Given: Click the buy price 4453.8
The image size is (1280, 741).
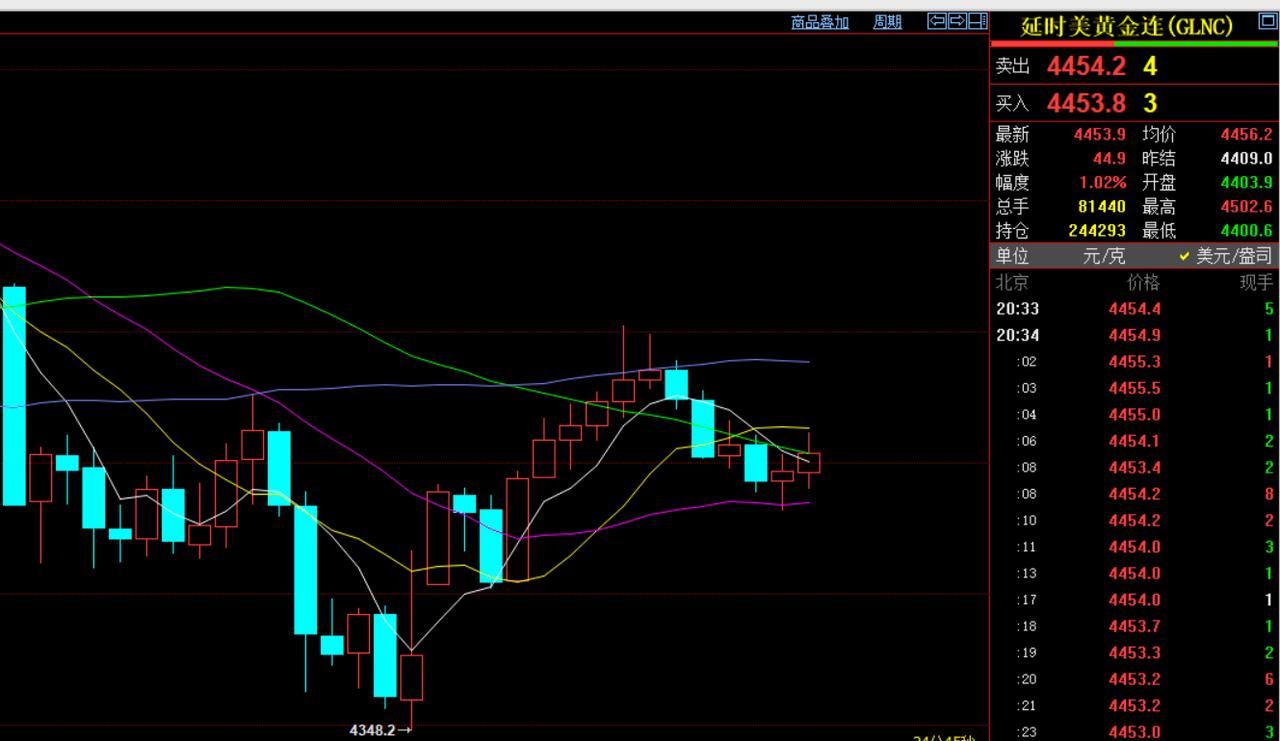Looking at the screenshot, I should click(1086, 103).
